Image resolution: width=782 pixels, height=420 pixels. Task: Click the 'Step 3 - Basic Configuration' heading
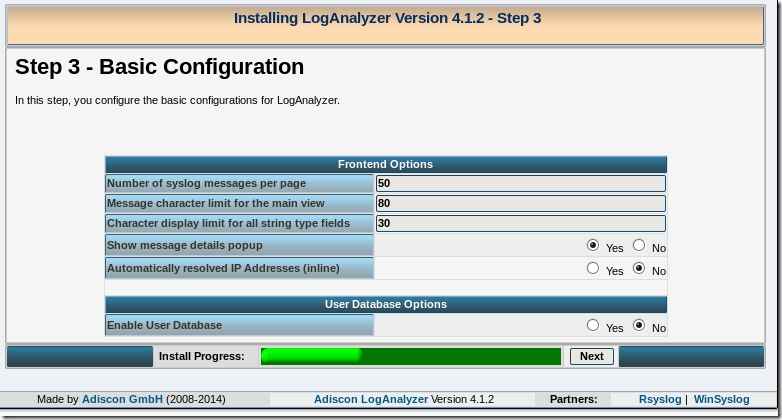point(160,67)
